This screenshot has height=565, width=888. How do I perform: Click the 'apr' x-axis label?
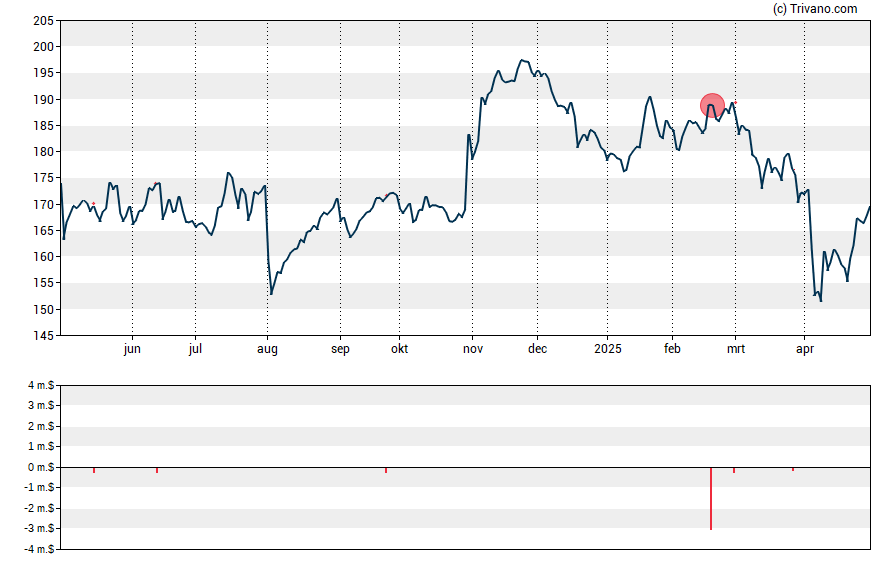click(805, 349)
